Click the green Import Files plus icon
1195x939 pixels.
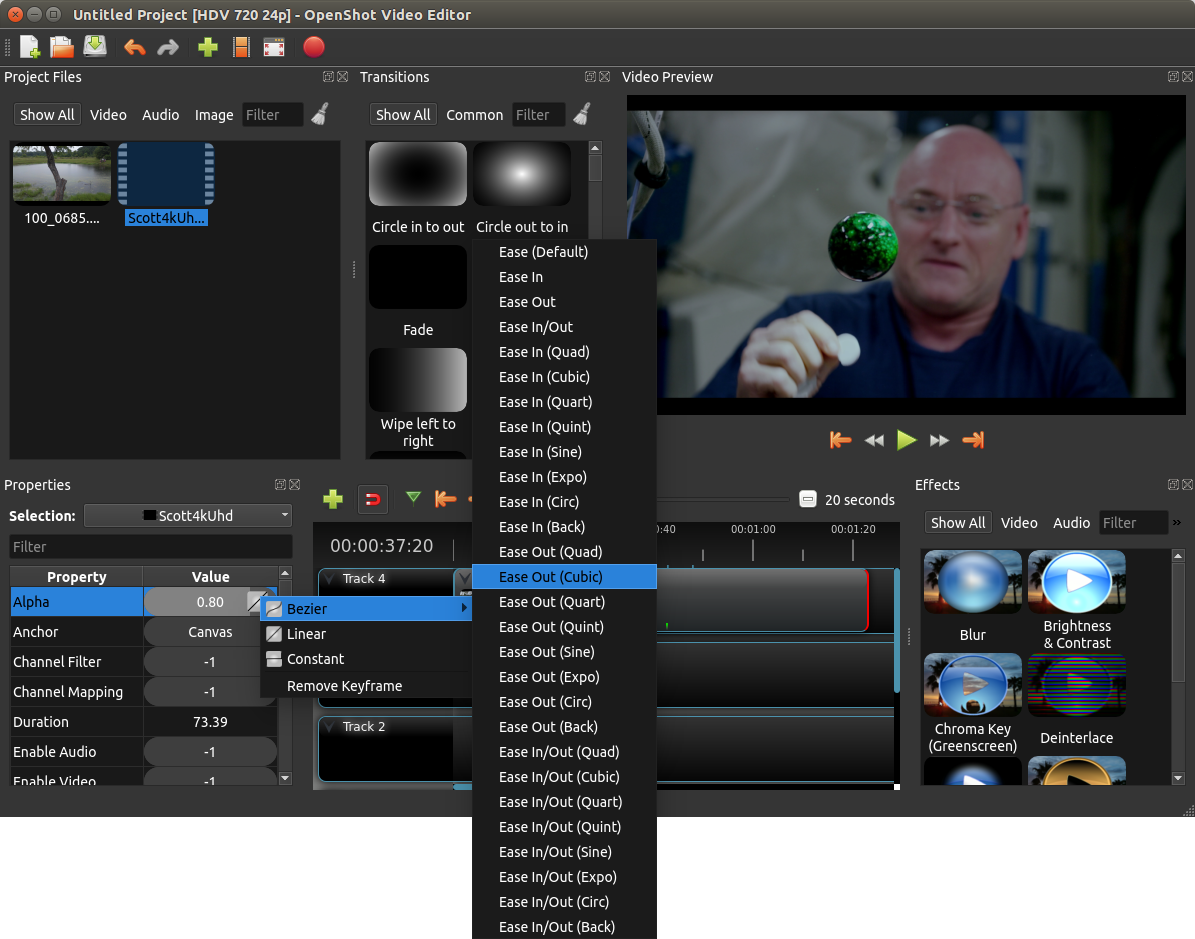click(208, 47)
